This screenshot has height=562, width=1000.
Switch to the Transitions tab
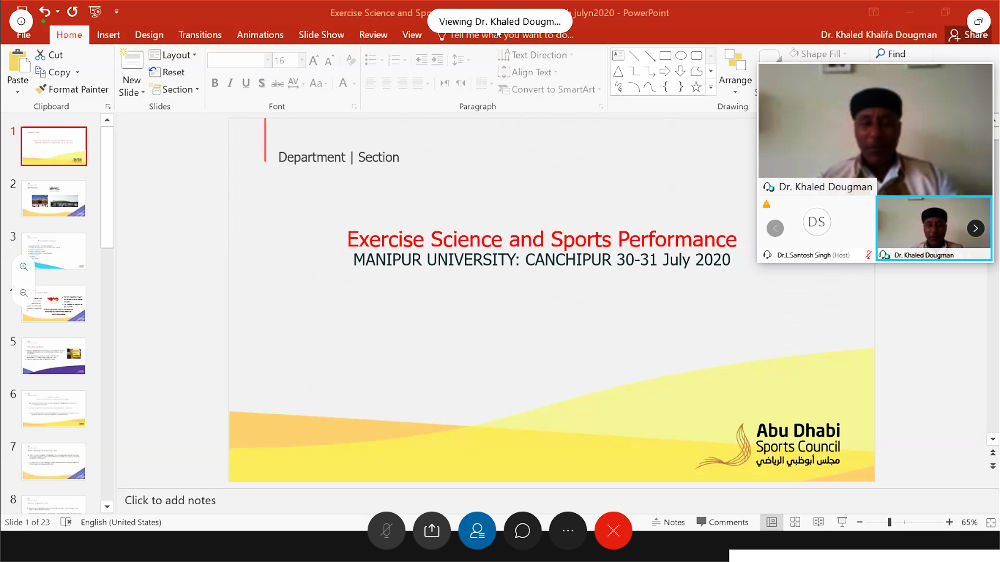[x=200, y=34]
